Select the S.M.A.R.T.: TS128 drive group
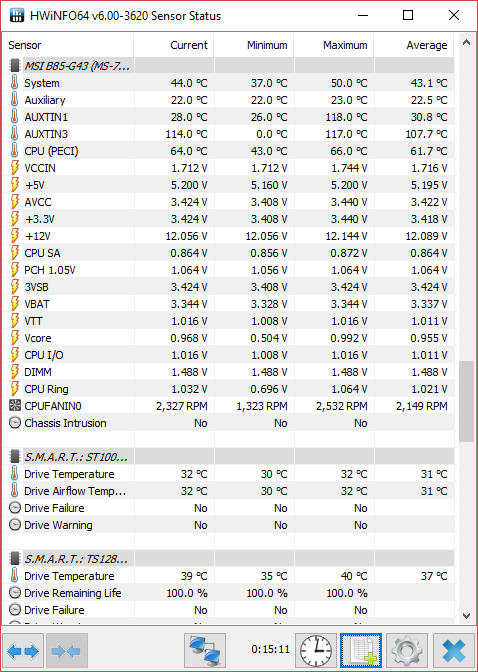This screenshot has height=672, width=478. click(231, 559)
